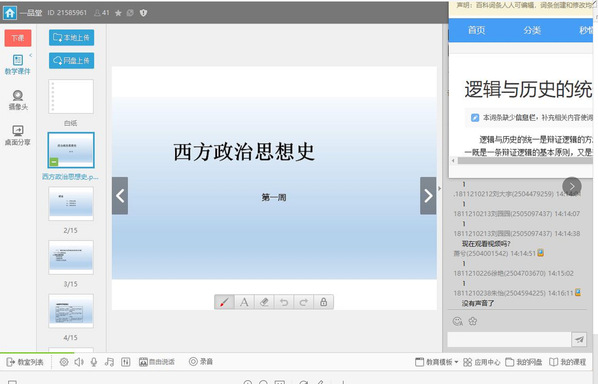The height and width of the screenshot is (384, 598).
Task: Select the 白纸 blank paper thumbnail
Action: click(x=71, y=96)
